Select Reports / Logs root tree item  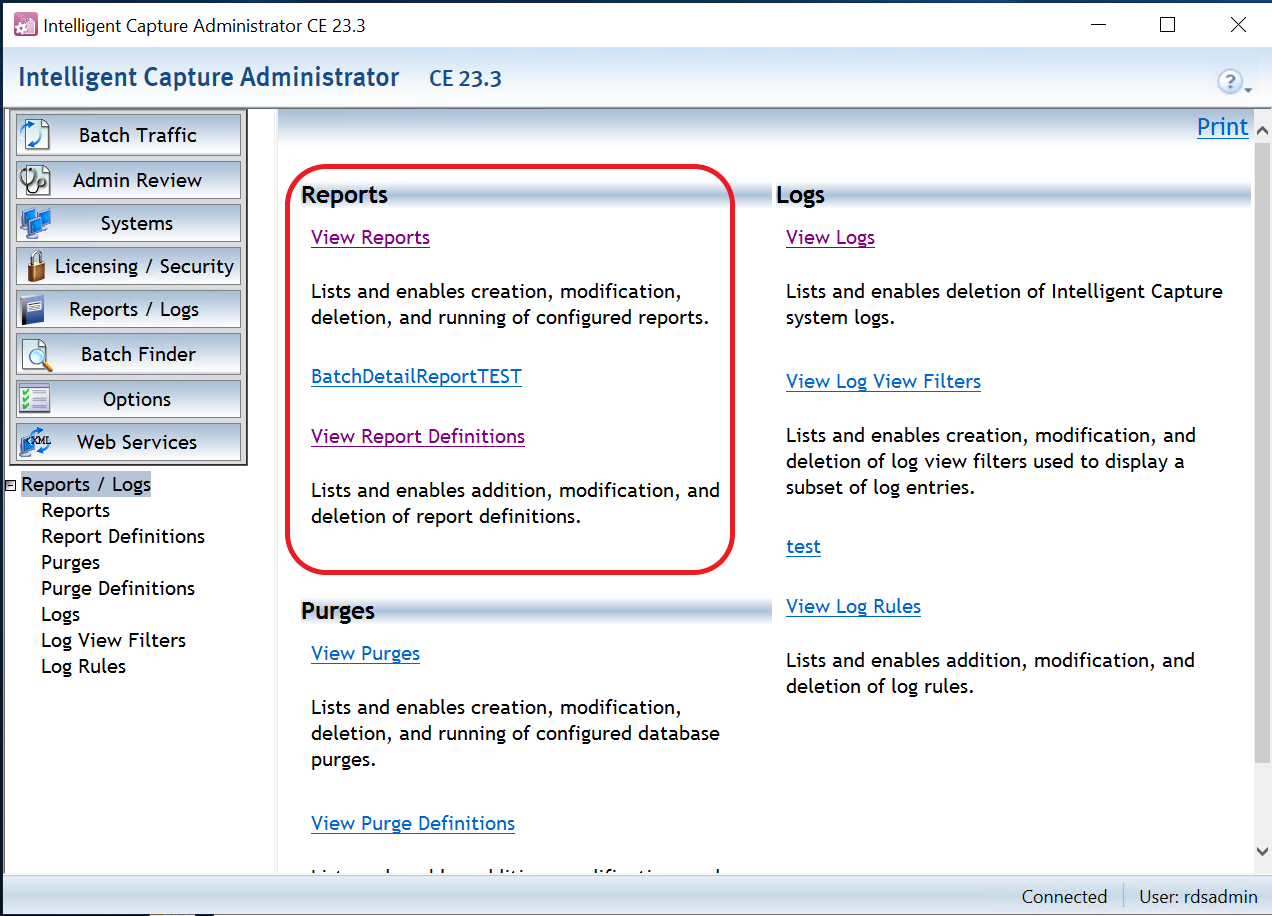(86, 485)
